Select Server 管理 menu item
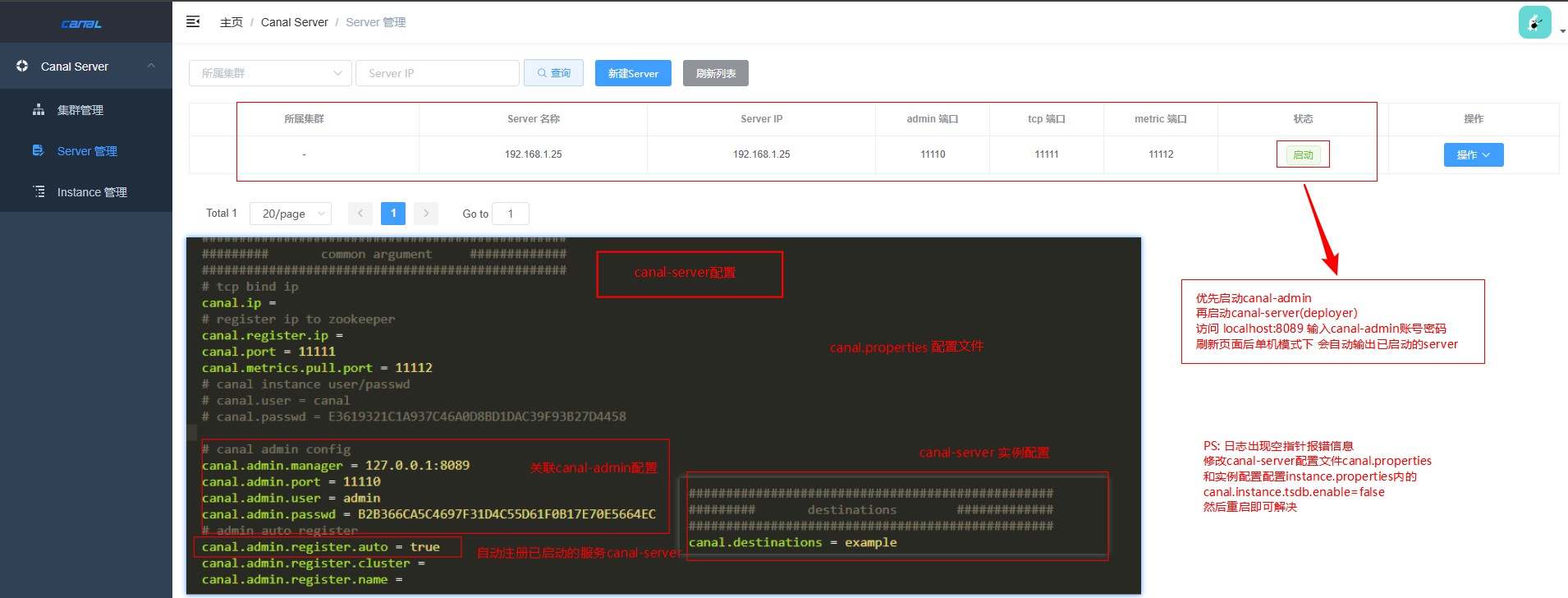Viewport: 1568px width, 598px height. 86,150
